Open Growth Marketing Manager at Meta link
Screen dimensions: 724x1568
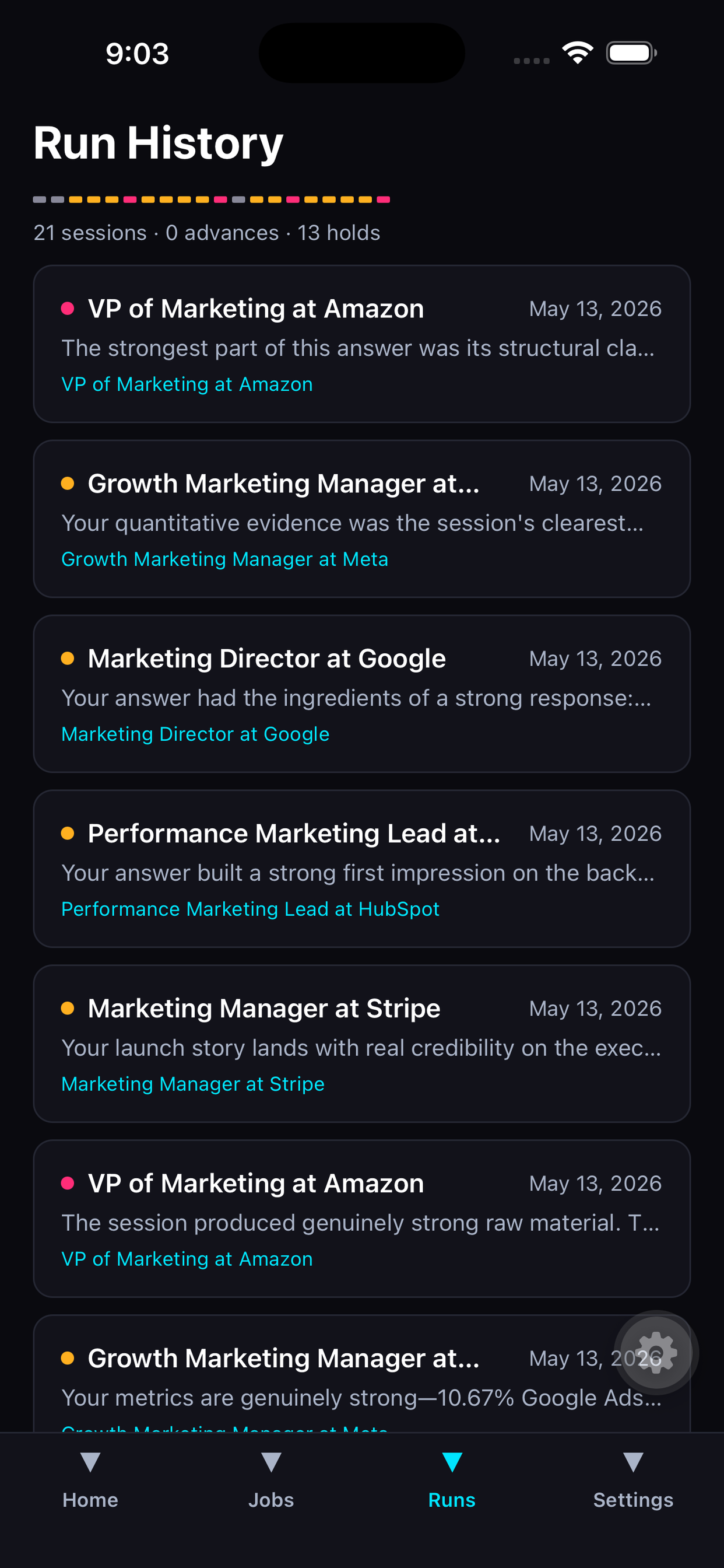(224, 559)
